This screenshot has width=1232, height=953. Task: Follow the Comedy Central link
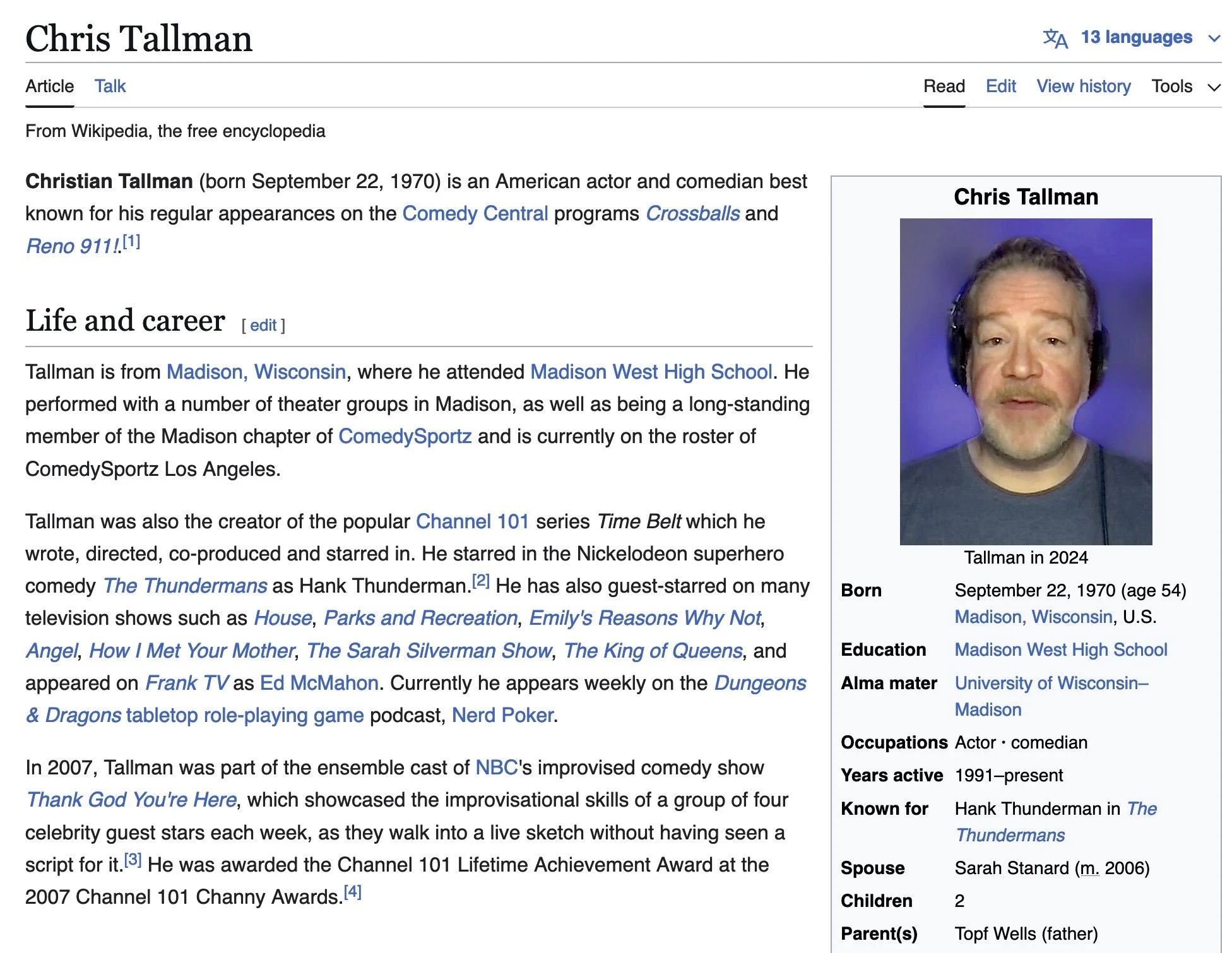coord(475,214)
